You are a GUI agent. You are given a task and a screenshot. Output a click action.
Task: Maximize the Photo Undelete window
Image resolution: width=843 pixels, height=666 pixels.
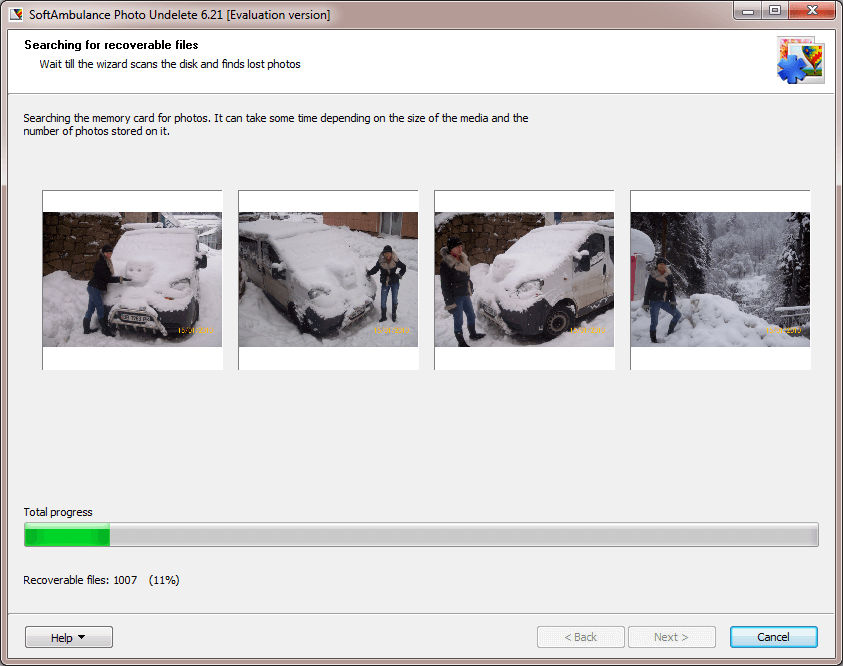774,11
